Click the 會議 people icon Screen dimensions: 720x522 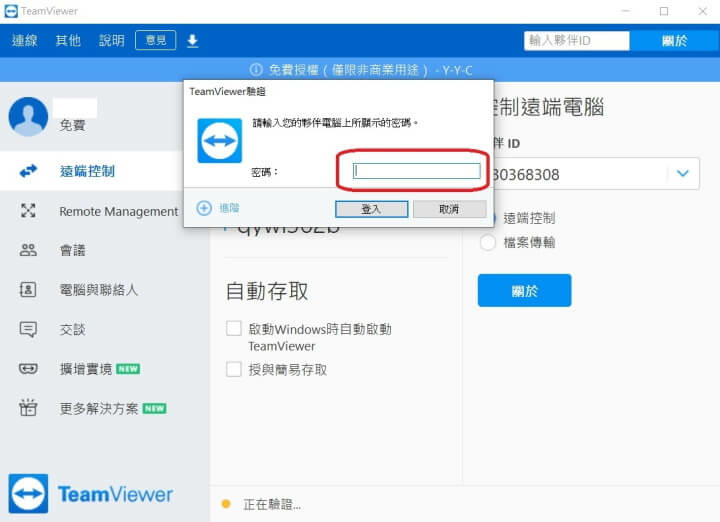[x=28, y=250]
